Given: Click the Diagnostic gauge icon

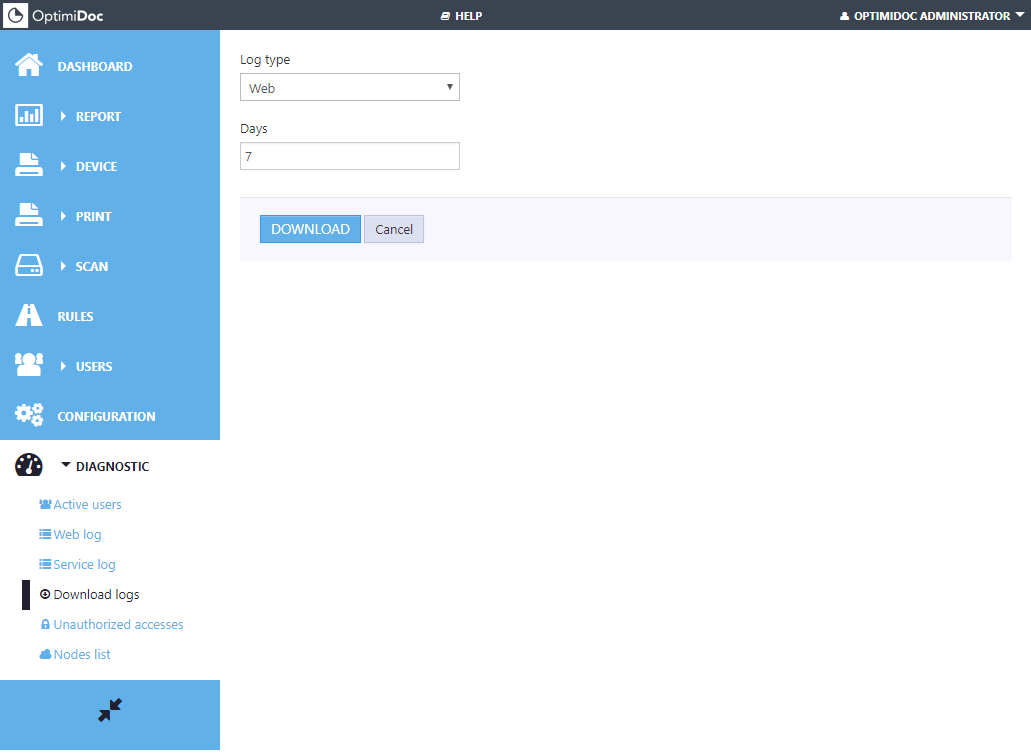Looking at the screenshot, I should pos(29,466).
